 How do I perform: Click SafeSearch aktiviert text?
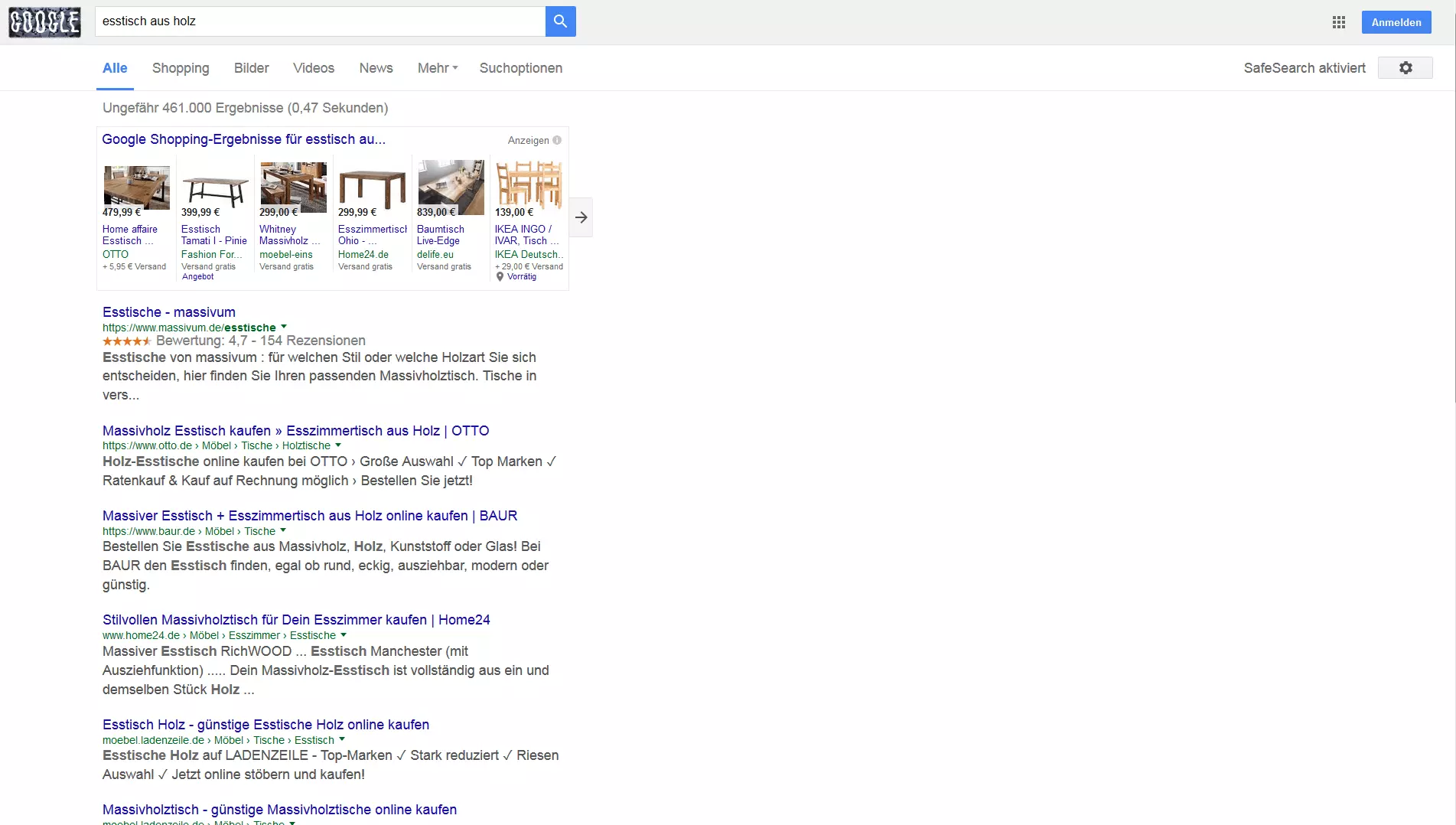pyautogui.click(x=1305, y=68)
